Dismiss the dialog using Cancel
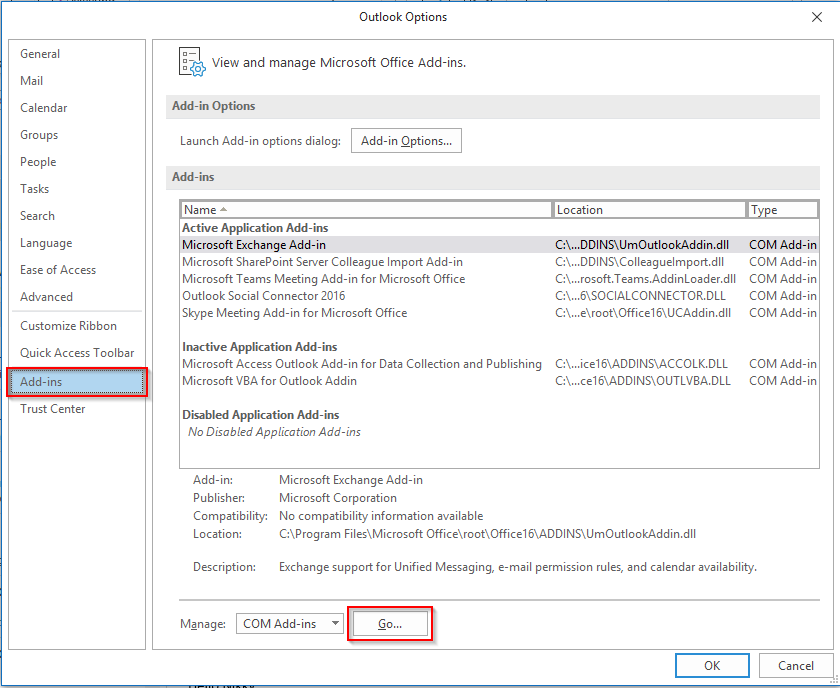Viewport: 840px width, 688px height. [x=796, y=665]
